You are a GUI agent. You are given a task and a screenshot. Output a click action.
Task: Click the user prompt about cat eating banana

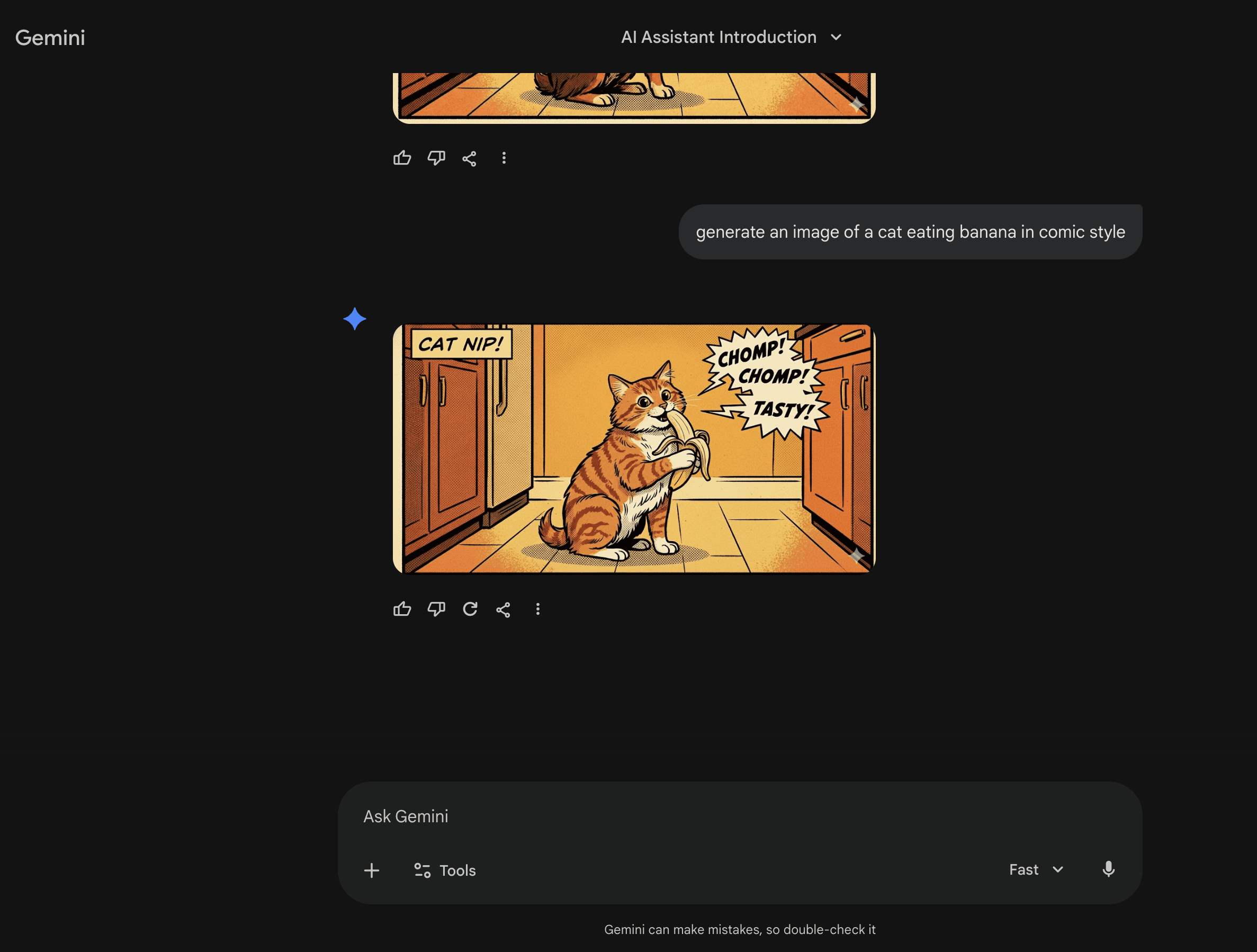point(910,232)
